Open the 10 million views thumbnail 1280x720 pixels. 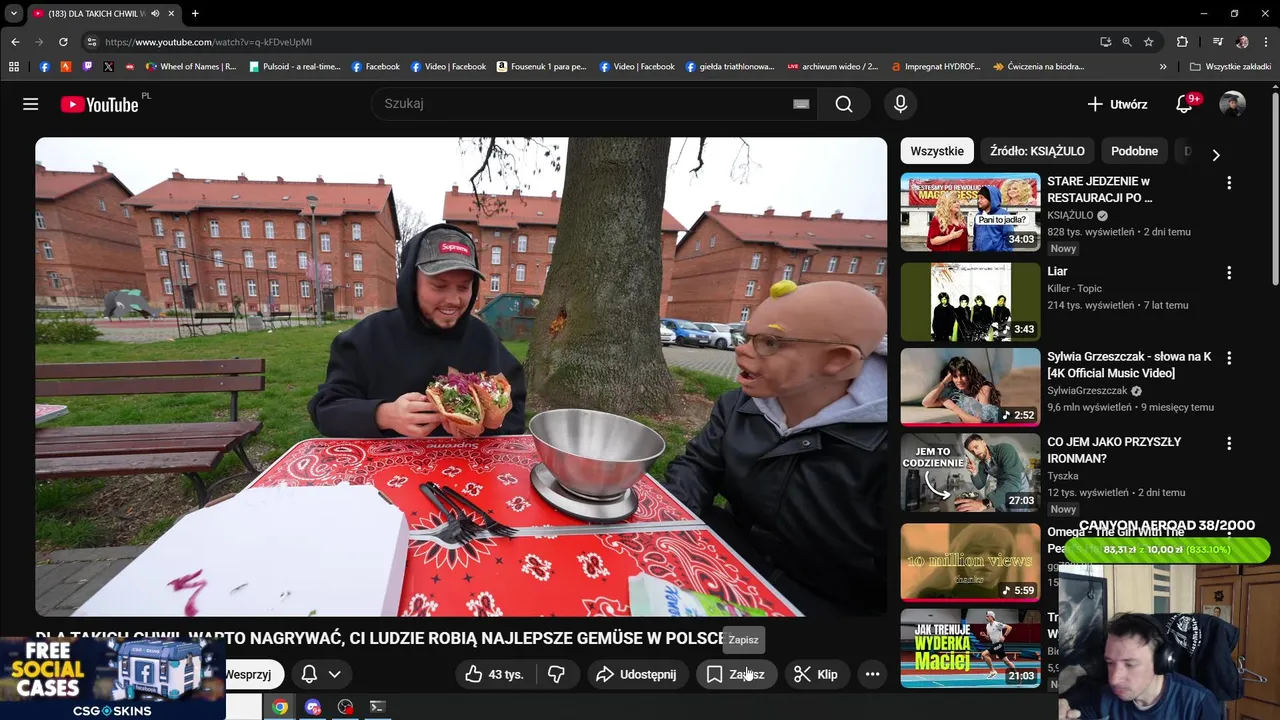tap(970, 562)
